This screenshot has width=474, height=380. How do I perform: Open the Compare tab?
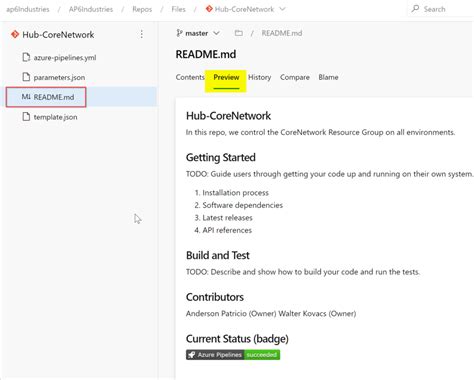click(x=295, y=77)
